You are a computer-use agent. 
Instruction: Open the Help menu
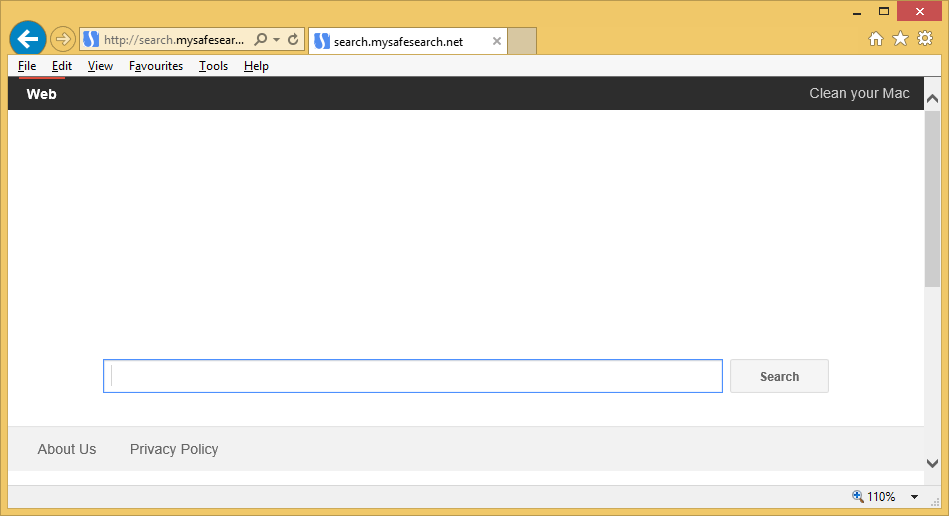pyautogui.click(x=256, y=66)
